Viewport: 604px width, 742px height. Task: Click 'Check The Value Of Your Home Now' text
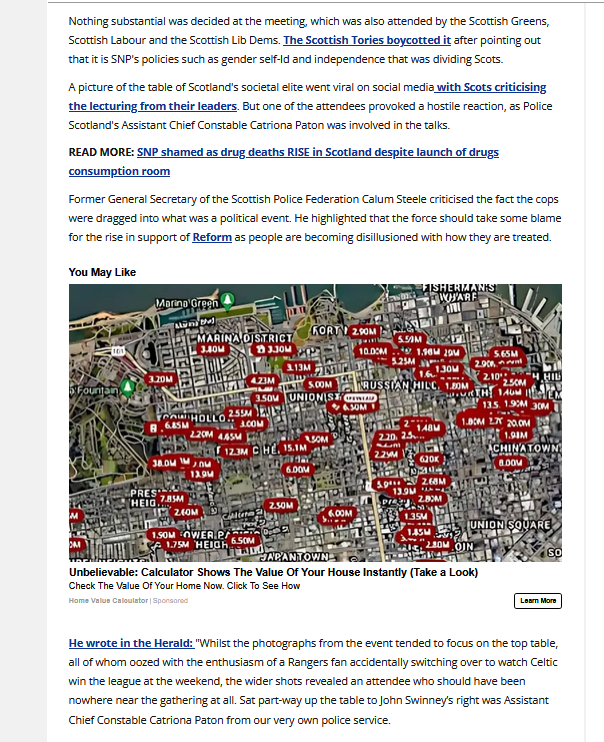tap(184, 586)
